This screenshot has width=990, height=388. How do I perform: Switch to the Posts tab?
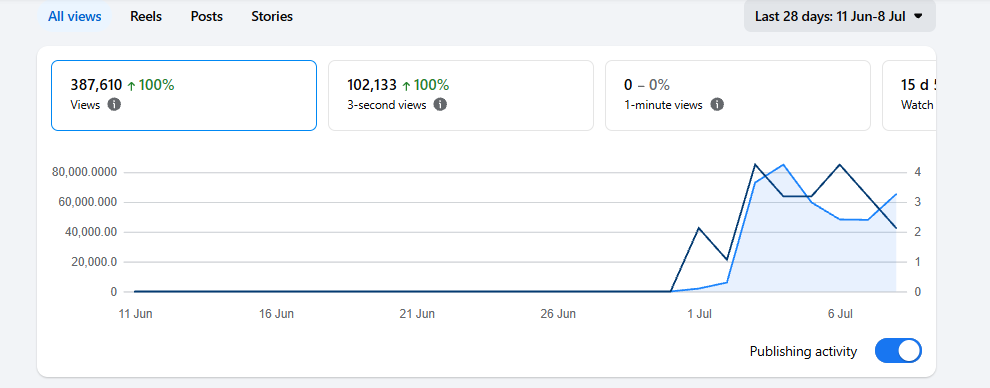tap(206, 16)
